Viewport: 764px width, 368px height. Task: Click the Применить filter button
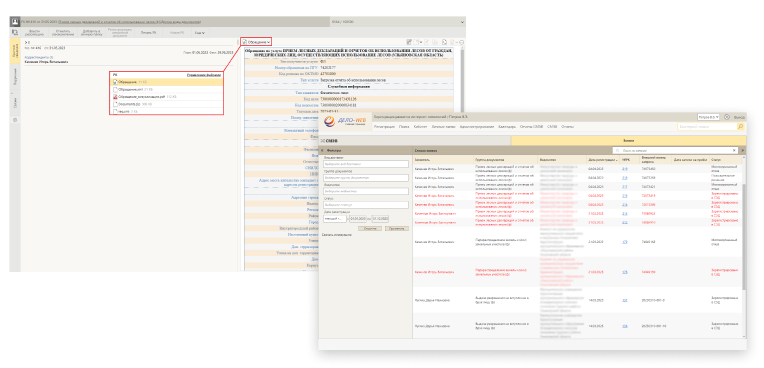[397, 228]
